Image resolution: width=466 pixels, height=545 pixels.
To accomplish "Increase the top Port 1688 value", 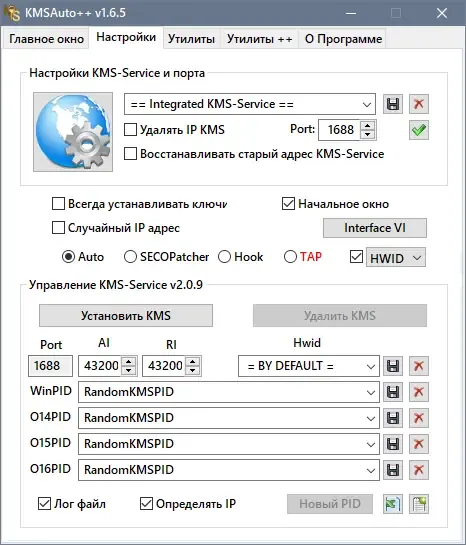I will click(x=368, y=125).
